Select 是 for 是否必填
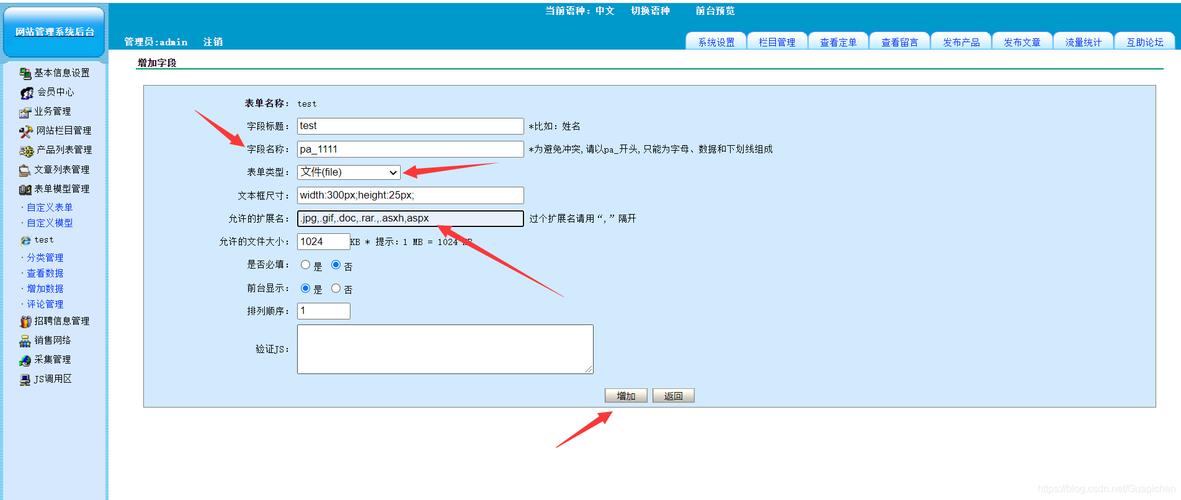 coord(306,266)
